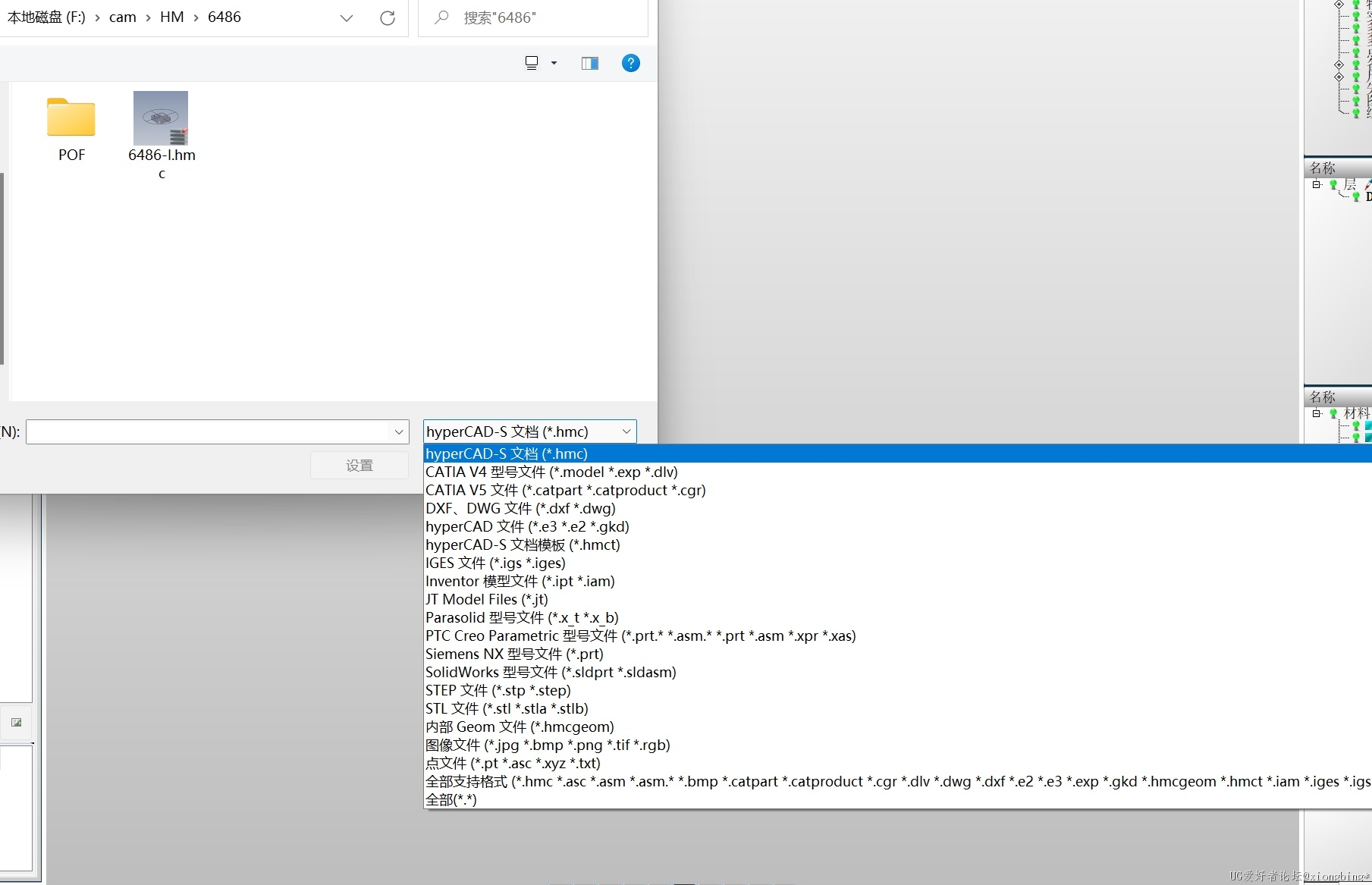
Task: Change the file view layout icon
Action: coord(532,63)
